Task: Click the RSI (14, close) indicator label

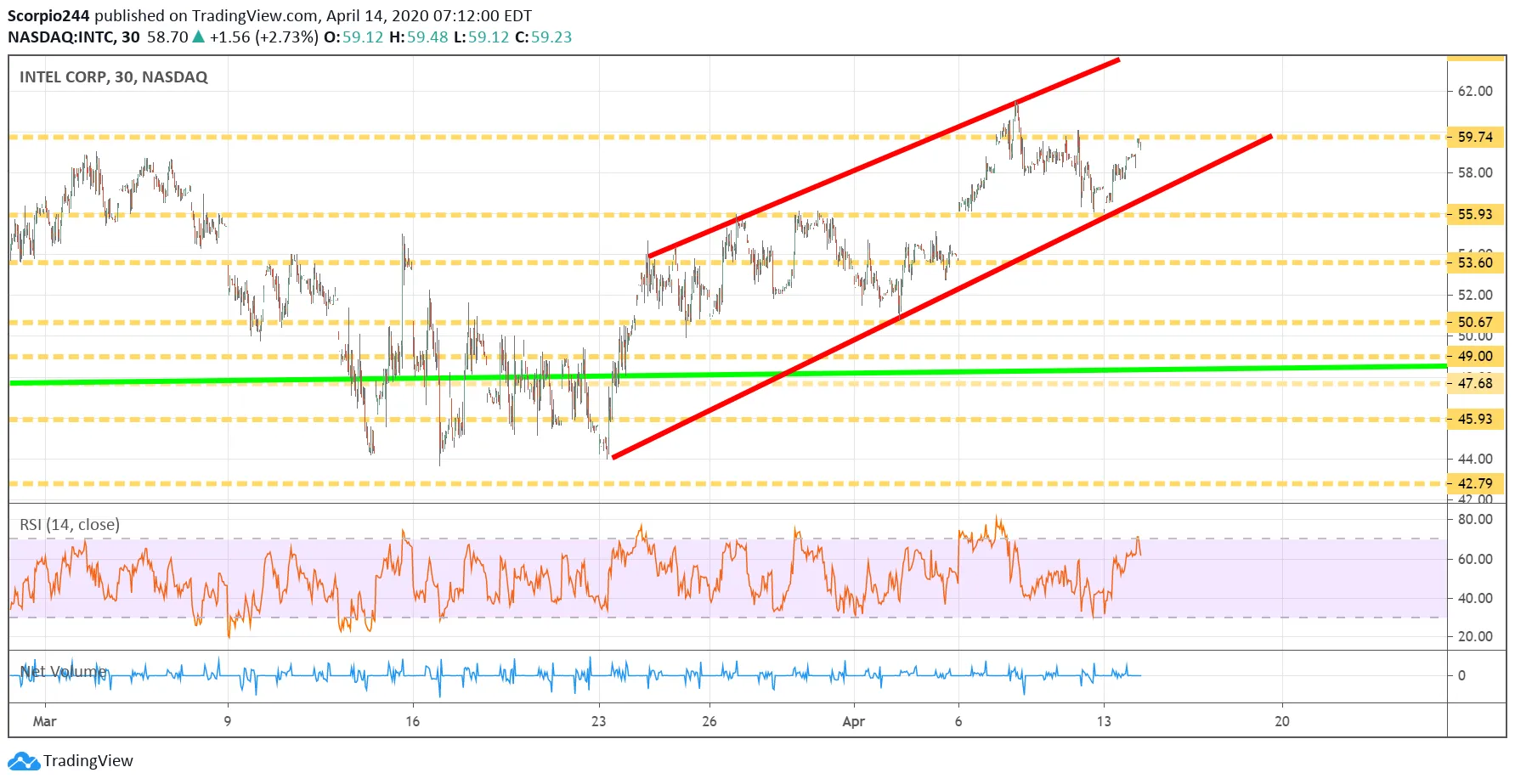Action: (x=70, y=525)
